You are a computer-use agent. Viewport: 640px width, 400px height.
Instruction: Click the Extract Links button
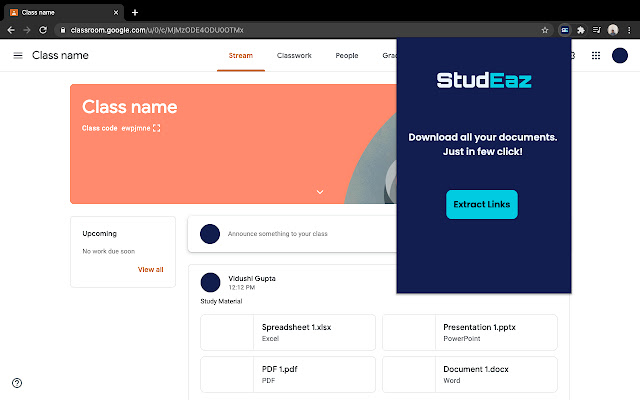coord(482,204)
